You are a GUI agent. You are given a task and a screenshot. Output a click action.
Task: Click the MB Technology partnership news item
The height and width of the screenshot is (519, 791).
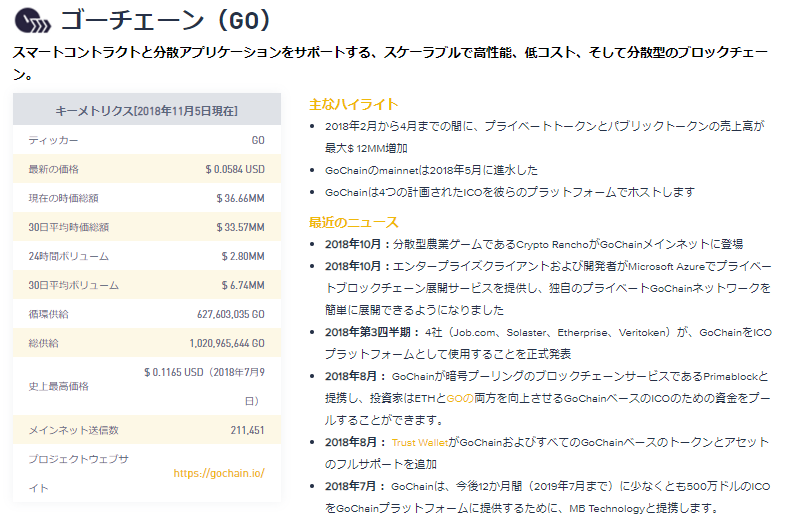tap(540, 497)
